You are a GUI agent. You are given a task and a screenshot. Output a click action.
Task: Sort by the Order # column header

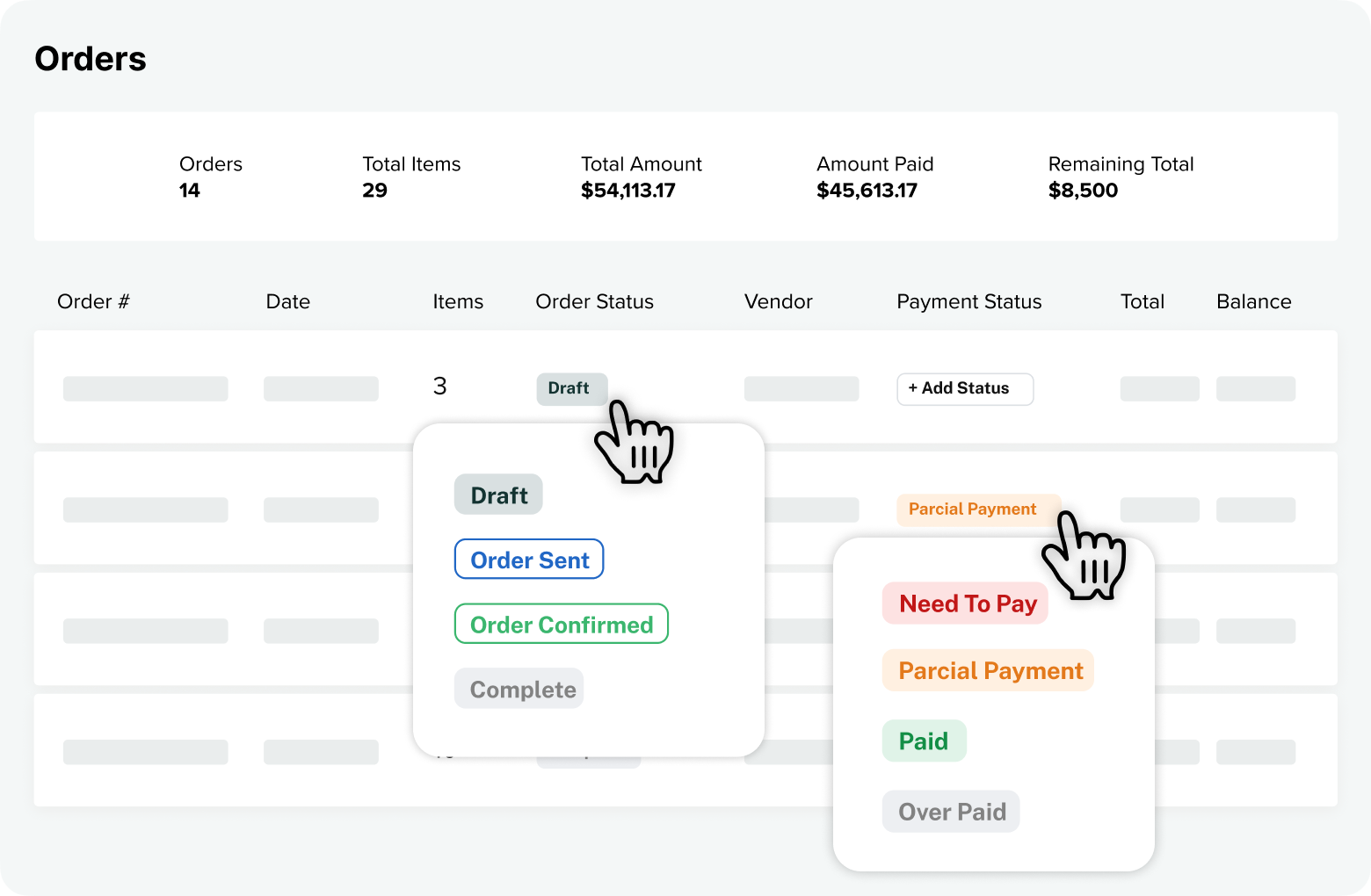(x=93, y=301)
